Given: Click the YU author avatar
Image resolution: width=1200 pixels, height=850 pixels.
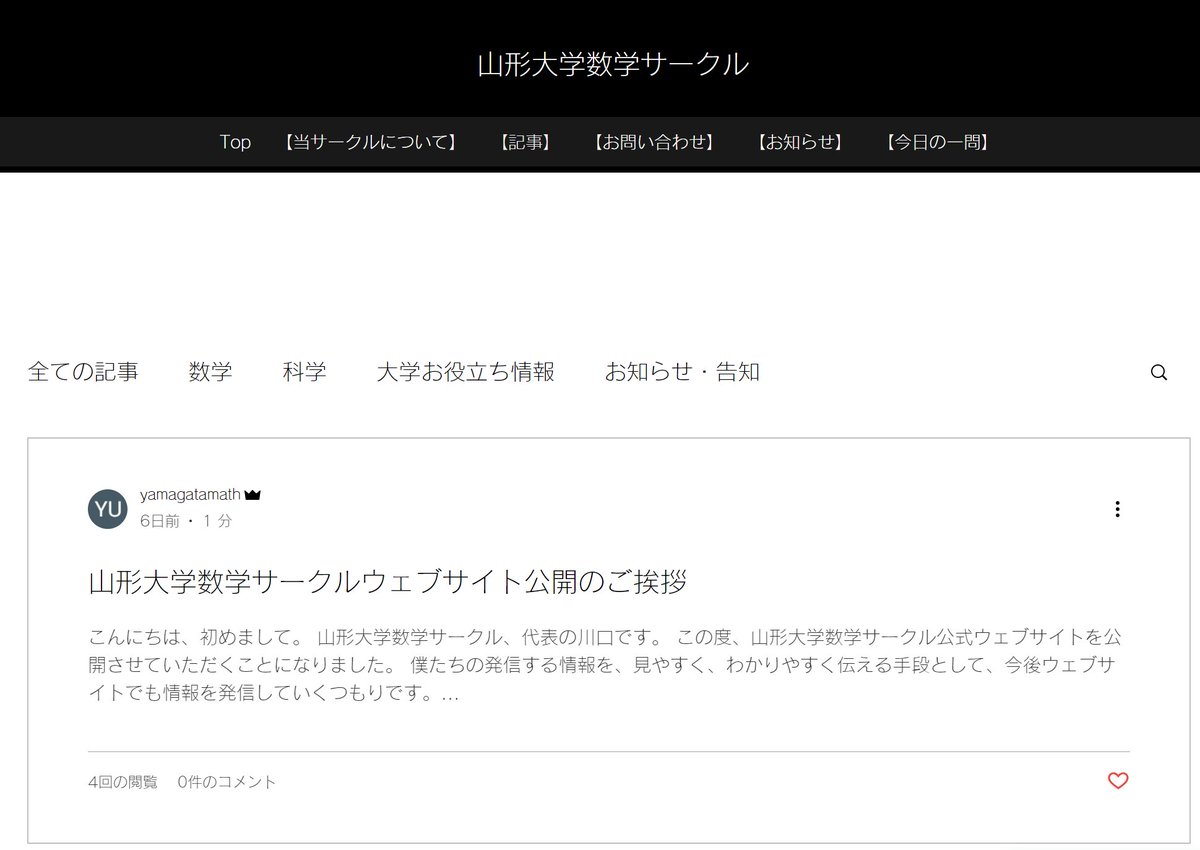Looking at the screenshot, I should click(108, 509).
